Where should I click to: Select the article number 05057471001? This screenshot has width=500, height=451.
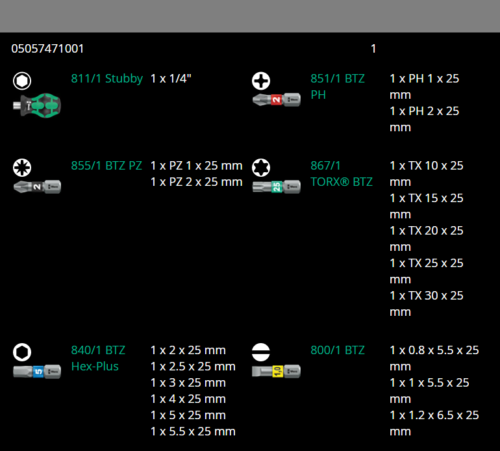[47, 49]
